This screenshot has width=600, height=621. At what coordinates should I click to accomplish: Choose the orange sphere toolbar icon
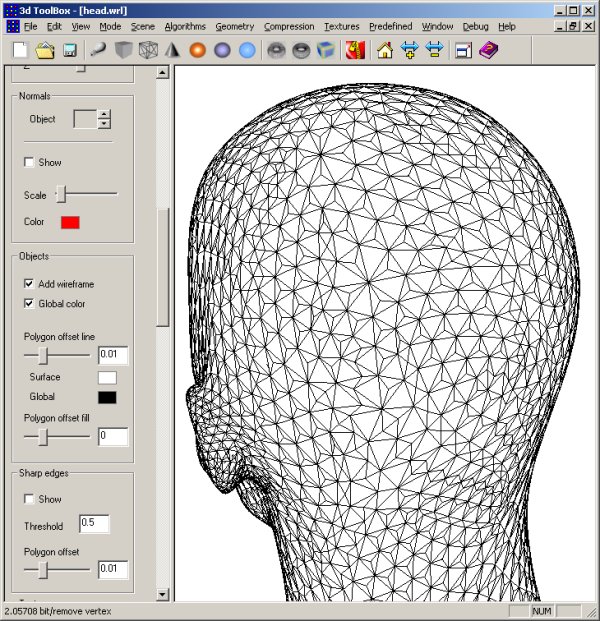[197, 50]
